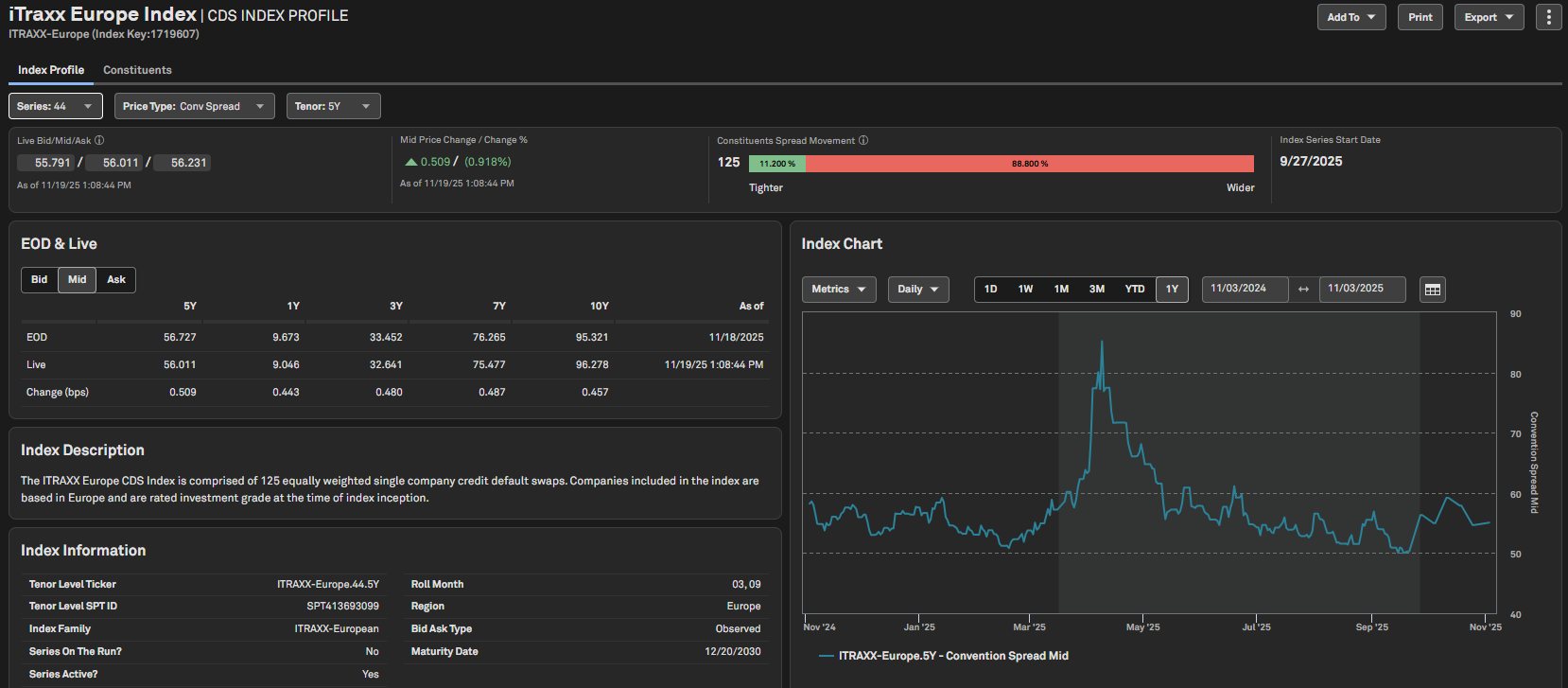
Task: Select the Ask price toggle
Action: [116, 279]
